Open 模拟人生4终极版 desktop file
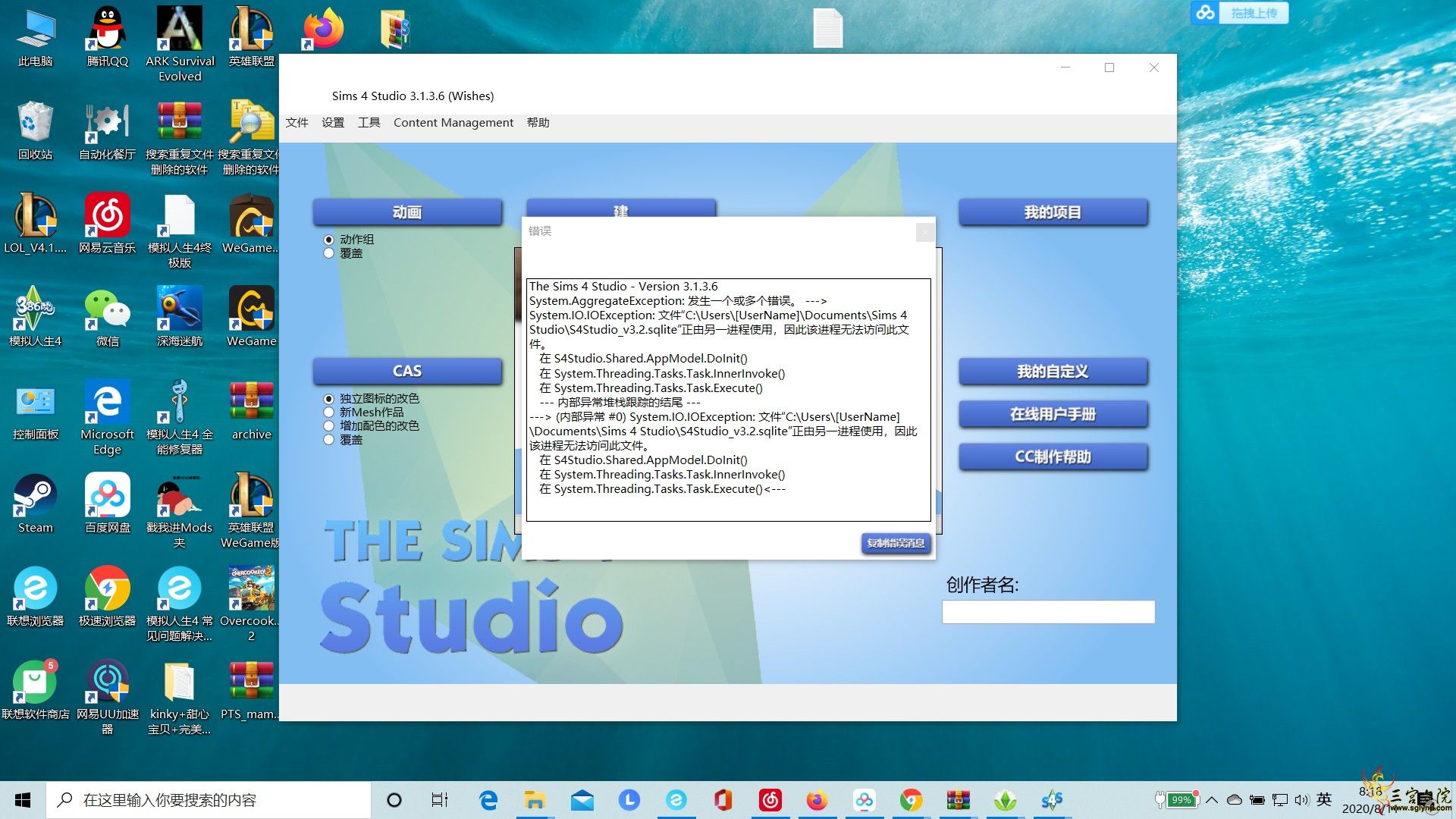 point(180,231)
